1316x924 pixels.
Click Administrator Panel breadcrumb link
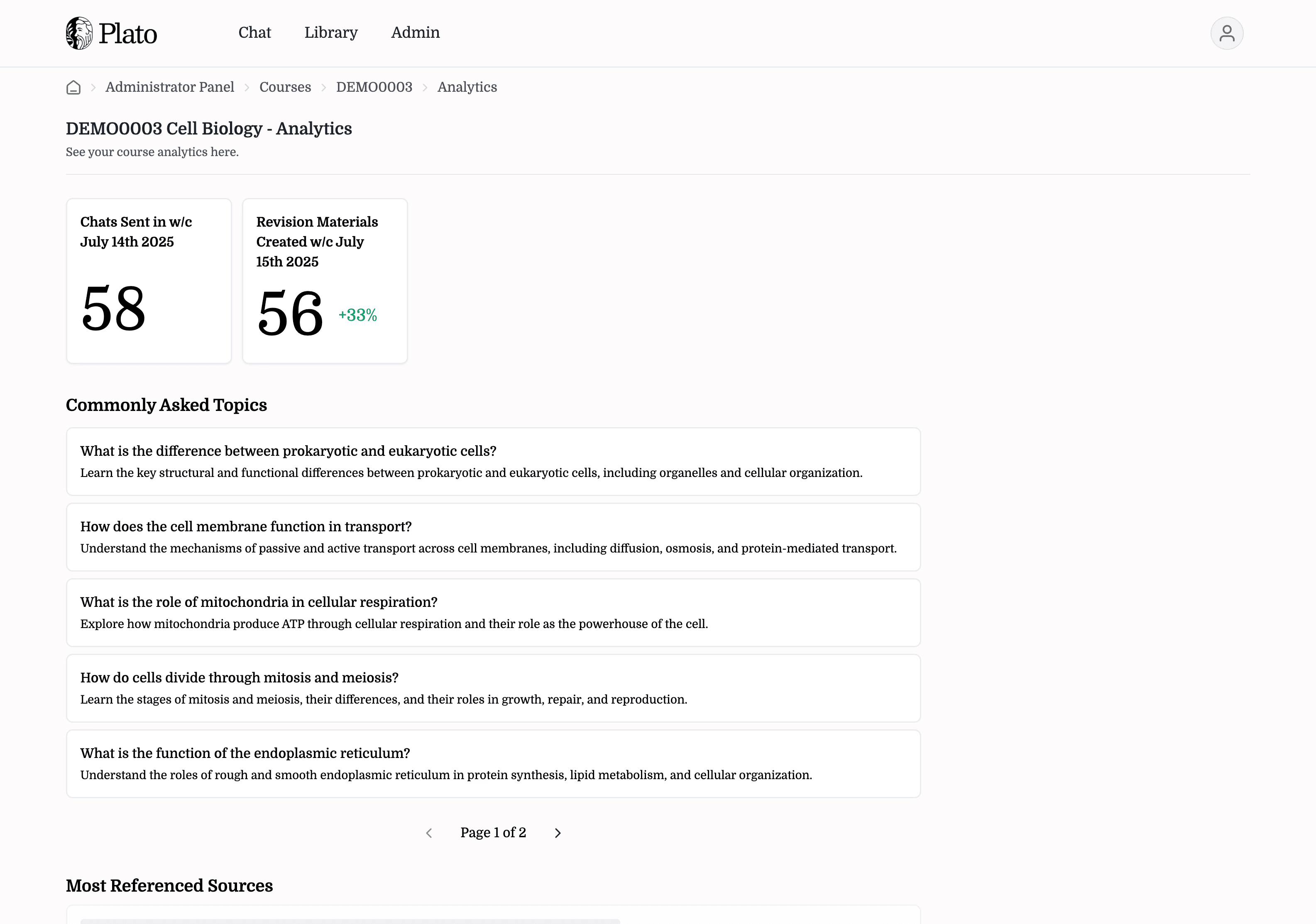[x=170, y=87]
